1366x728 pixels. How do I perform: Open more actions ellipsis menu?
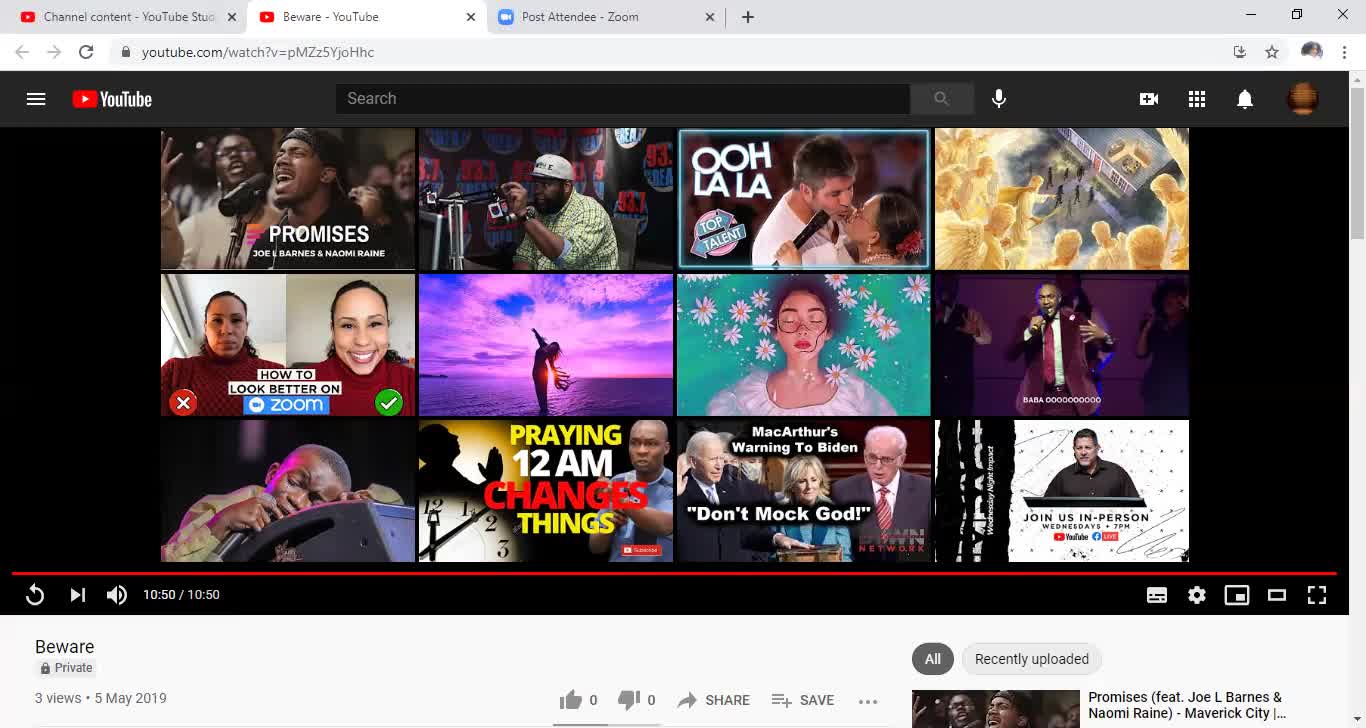tap(868, 701)
